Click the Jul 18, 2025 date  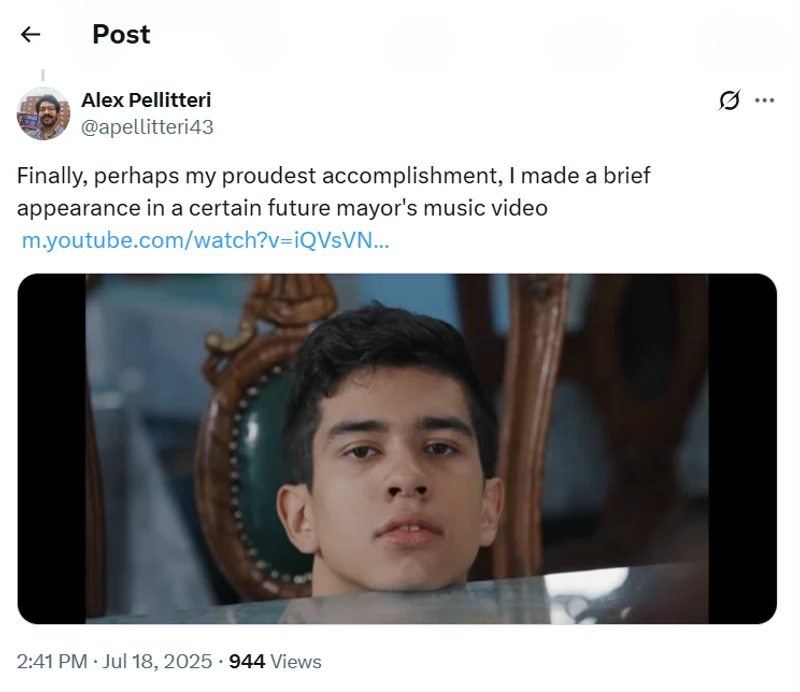157,662
